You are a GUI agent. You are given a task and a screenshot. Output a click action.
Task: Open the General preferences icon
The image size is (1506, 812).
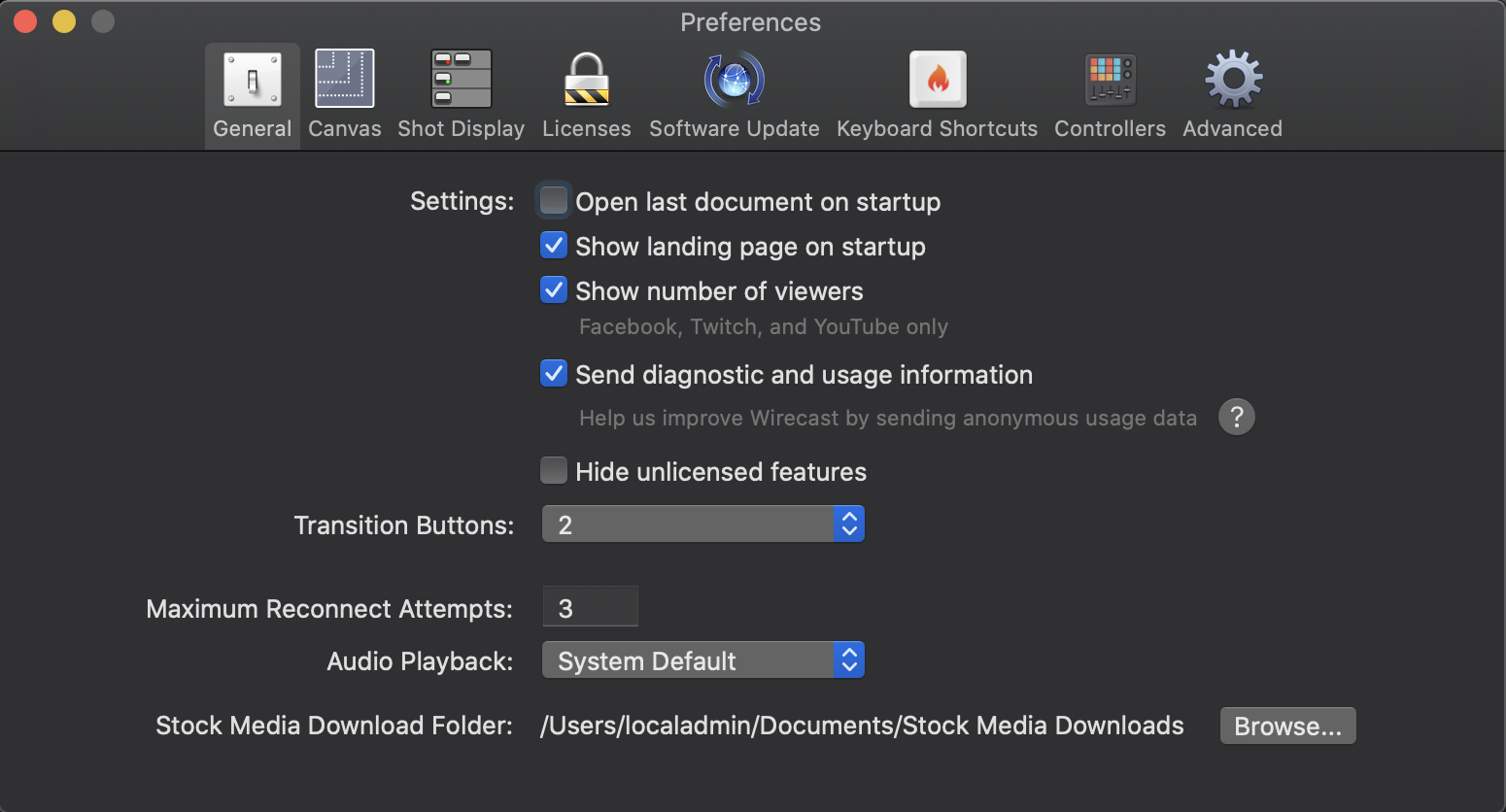(x=253, y=79)
